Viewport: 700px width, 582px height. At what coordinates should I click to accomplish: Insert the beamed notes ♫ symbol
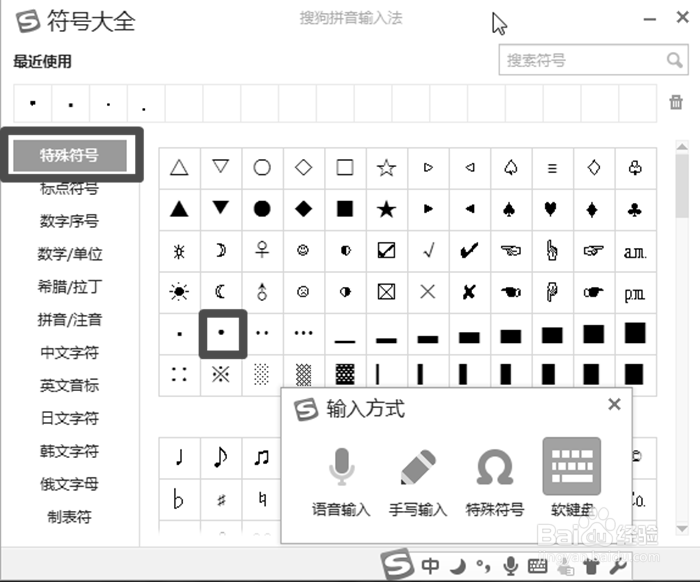click(262, 457)
